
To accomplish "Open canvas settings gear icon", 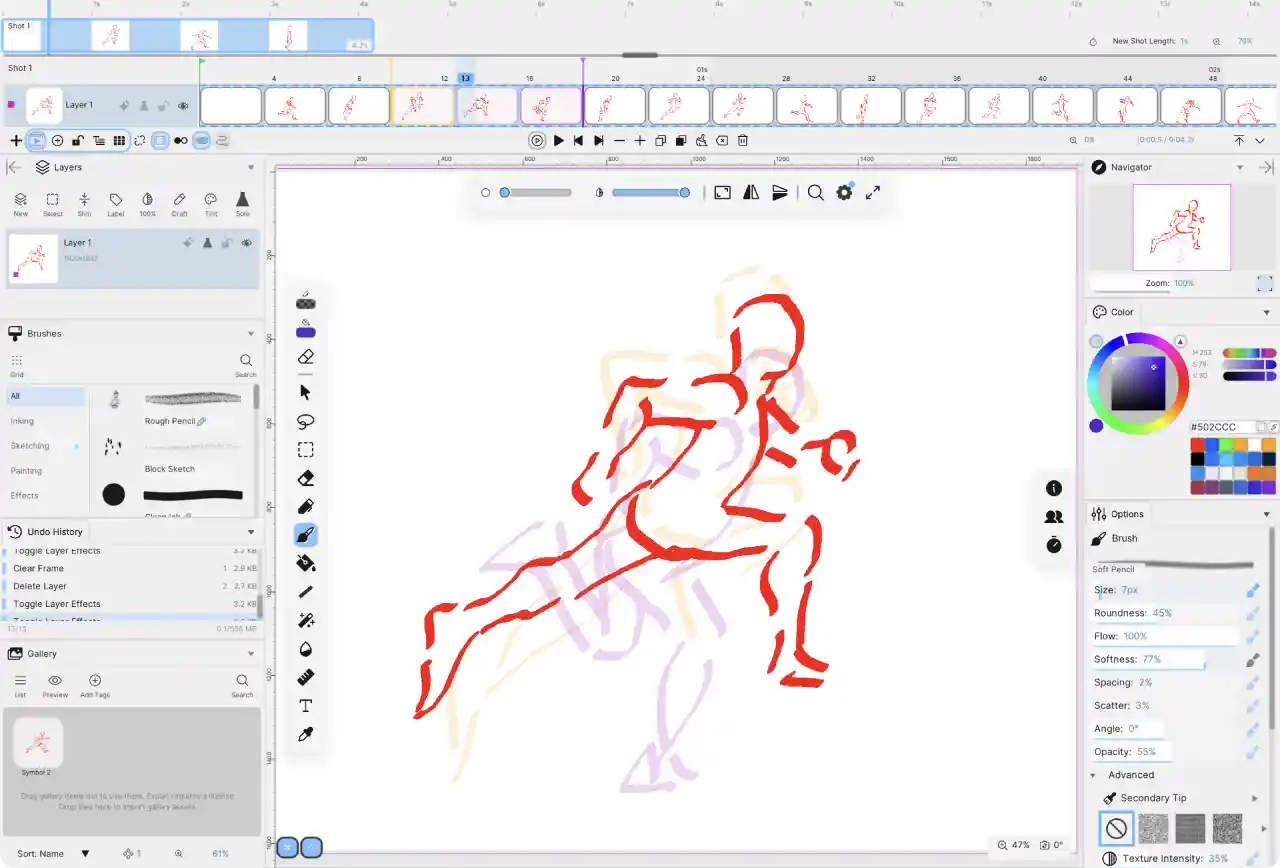I will tap(845, 192).
